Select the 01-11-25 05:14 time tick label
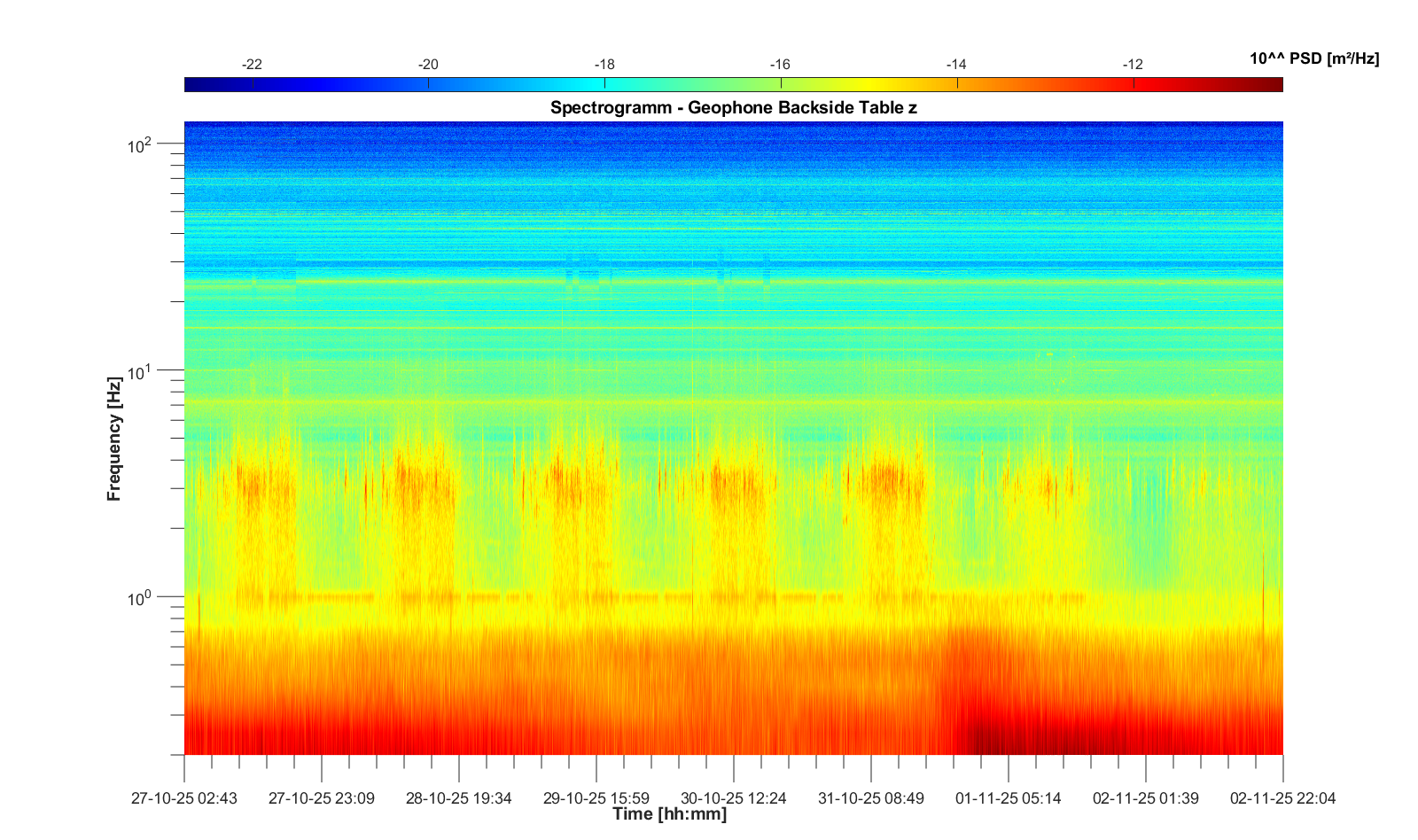This screenshot has width=1418, height=840. [x=1008, y=798]
